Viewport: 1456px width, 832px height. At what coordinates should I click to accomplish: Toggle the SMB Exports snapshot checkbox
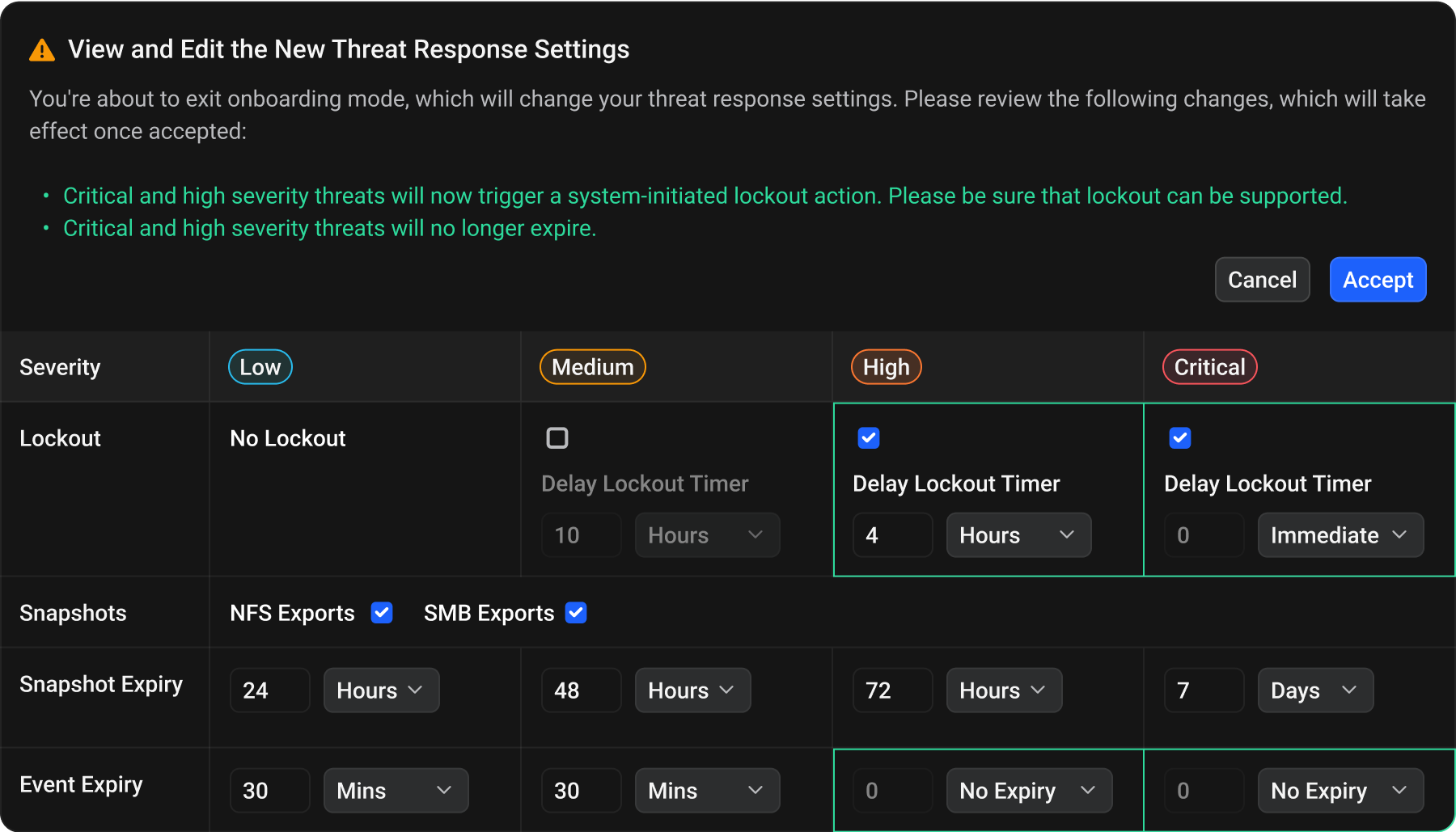(x=576, y=613)
